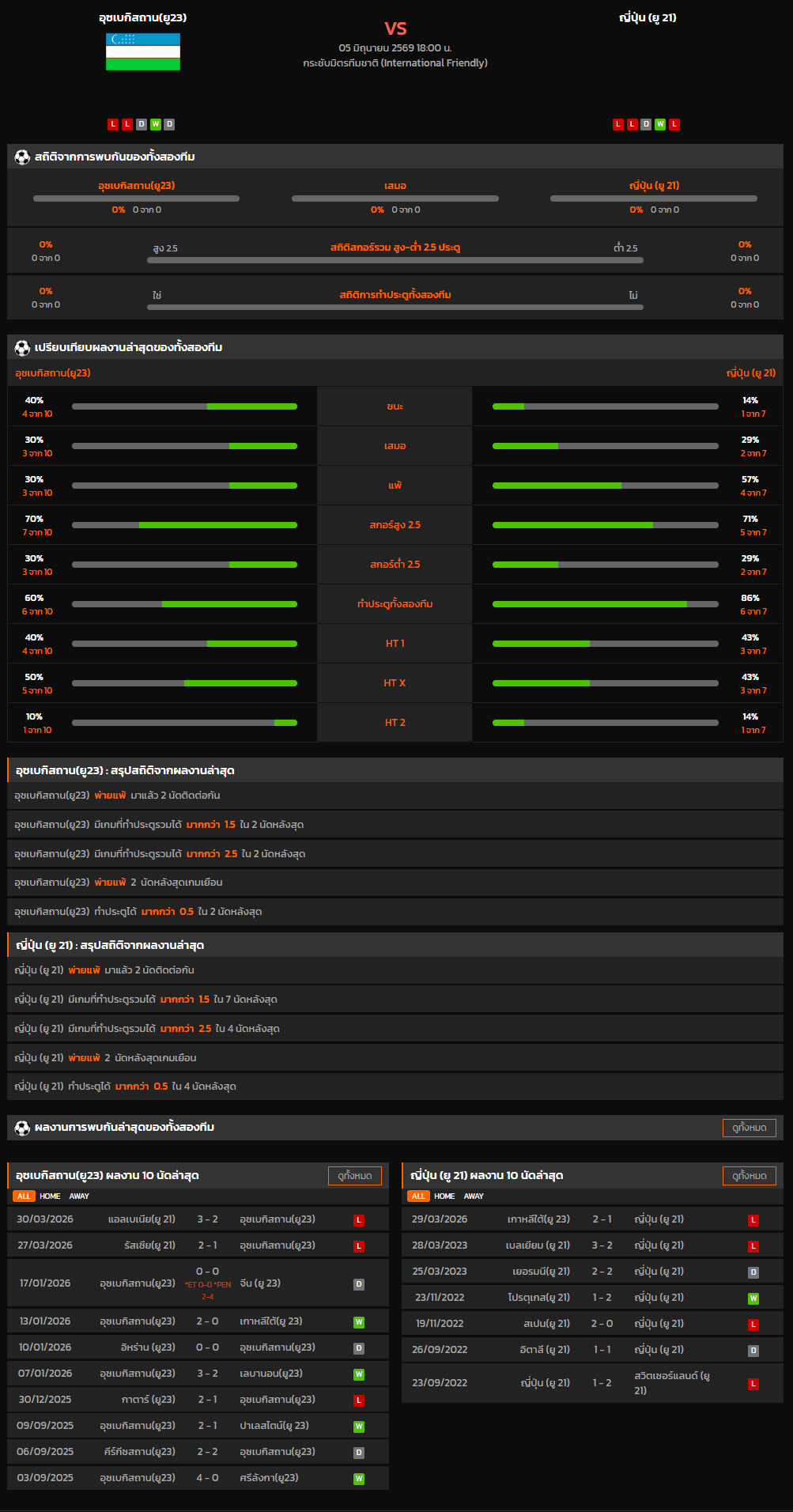Viewport: 793px width, 1512px height.
Task: Click L result badge for 19/11/2022 match
Action: coord(753,1325)
